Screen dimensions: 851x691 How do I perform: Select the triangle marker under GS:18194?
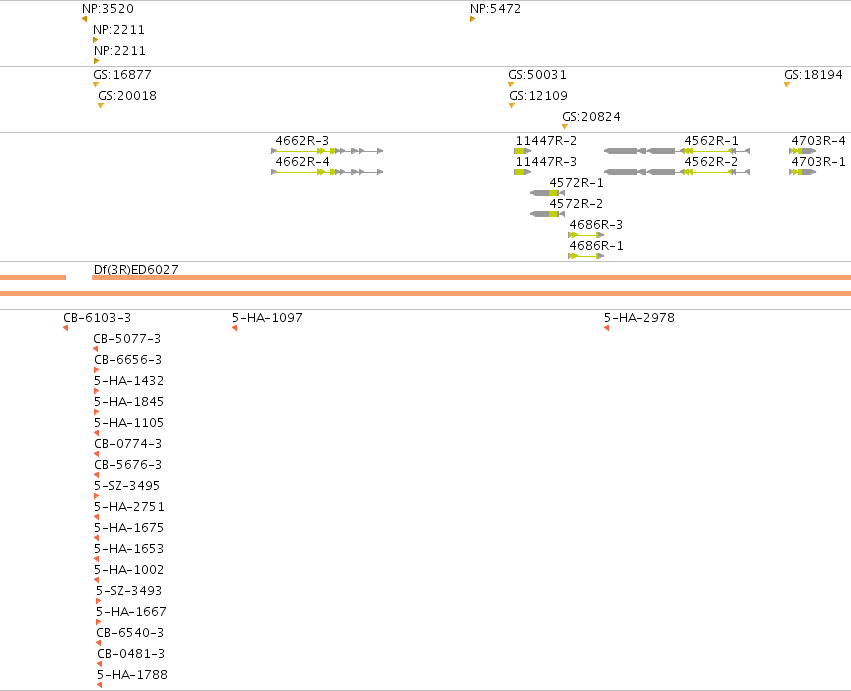pos(786,84)
